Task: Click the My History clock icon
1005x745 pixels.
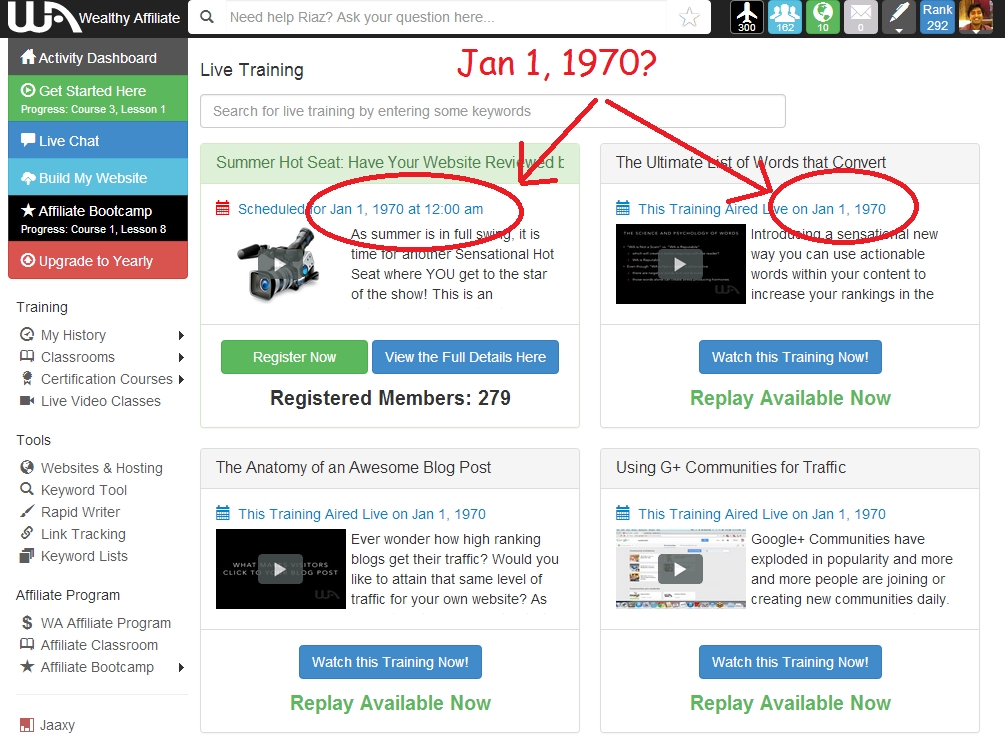Action: pyautogui.click(x=27, y=334)
